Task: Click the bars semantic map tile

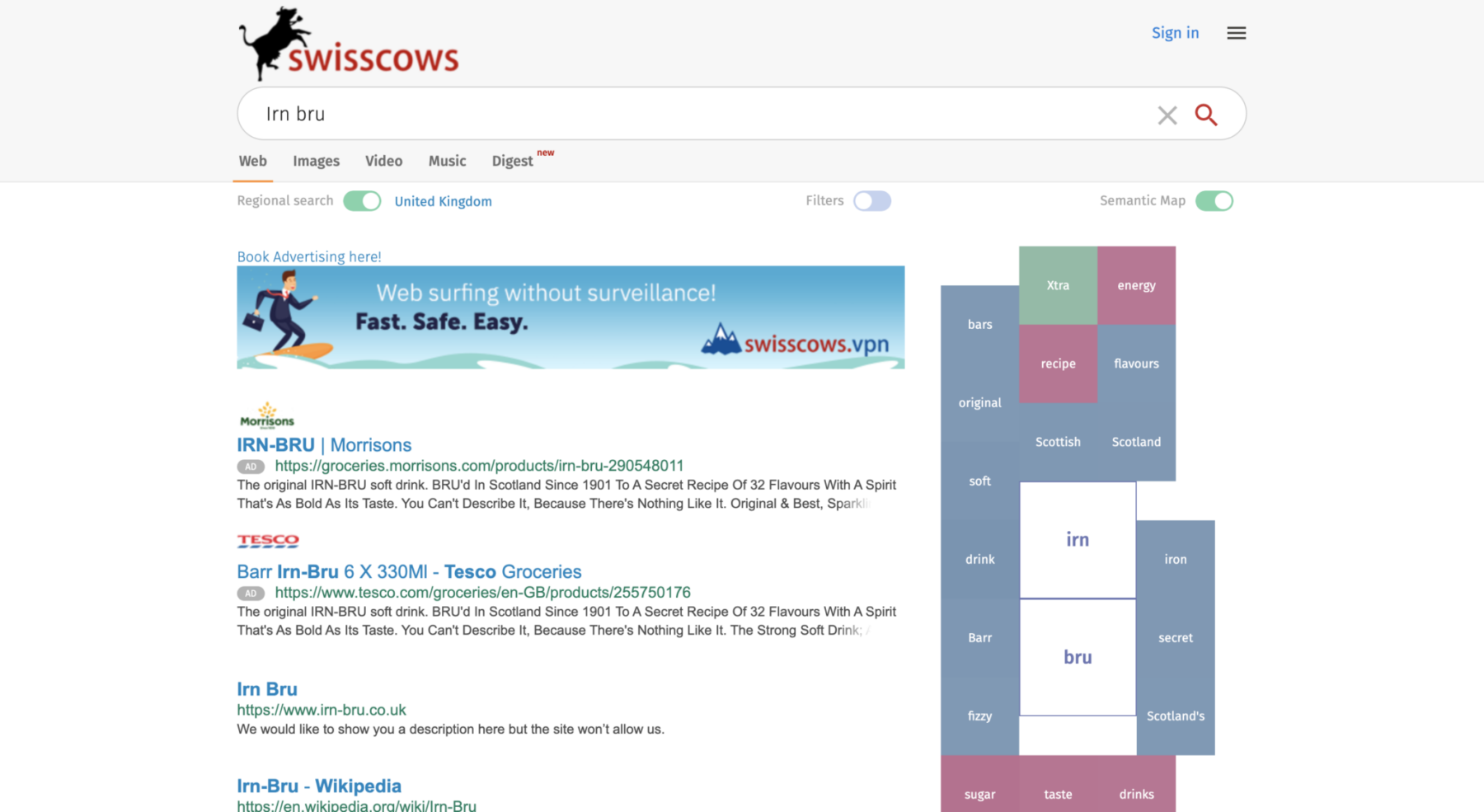Action: pyautogui.click(x=979, y=325)
